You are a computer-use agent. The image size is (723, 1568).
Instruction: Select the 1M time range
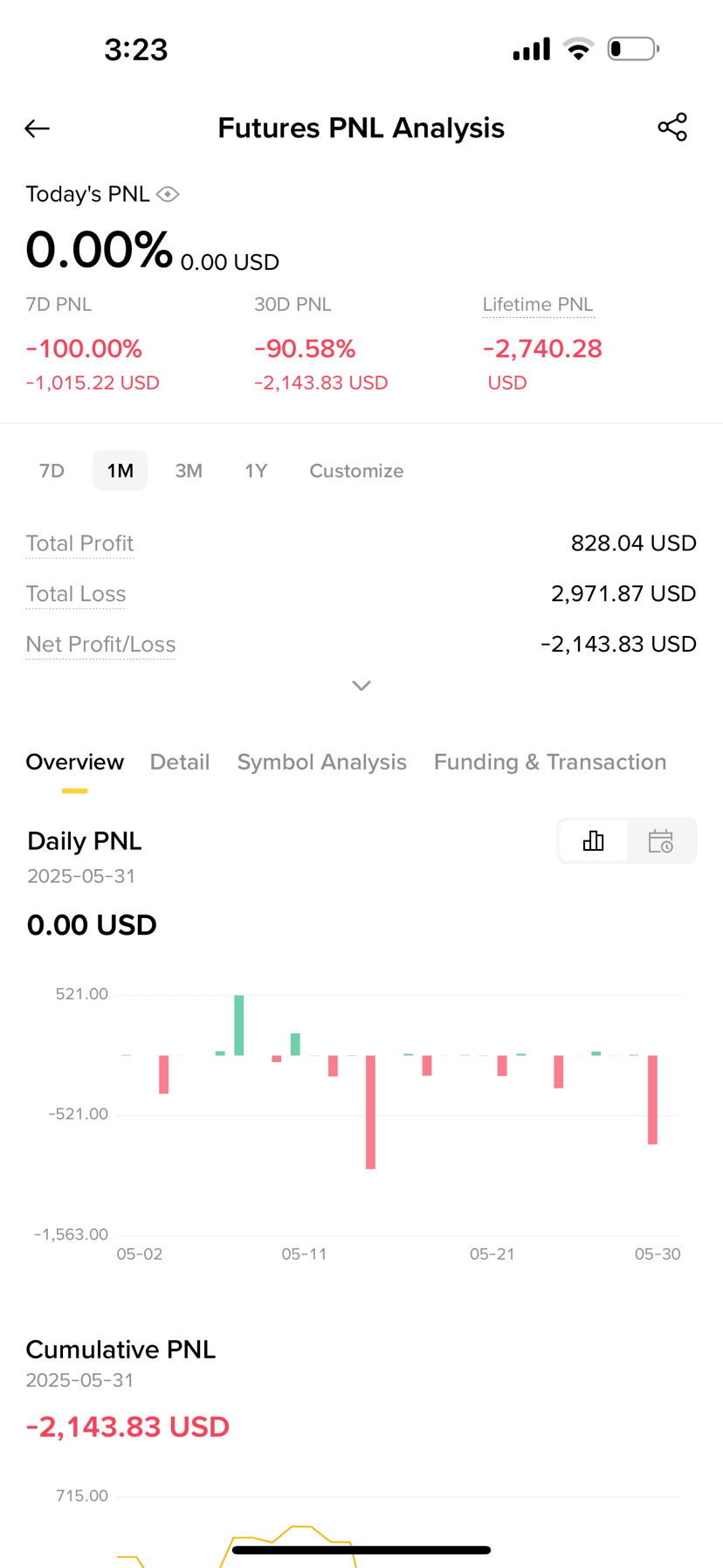point(120,471)
